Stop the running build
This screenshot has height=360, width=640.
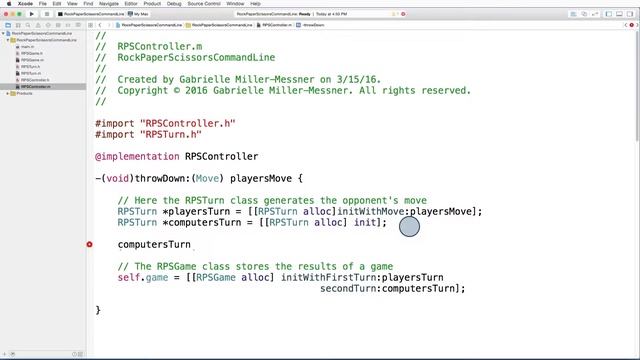(x=47, y=14)
